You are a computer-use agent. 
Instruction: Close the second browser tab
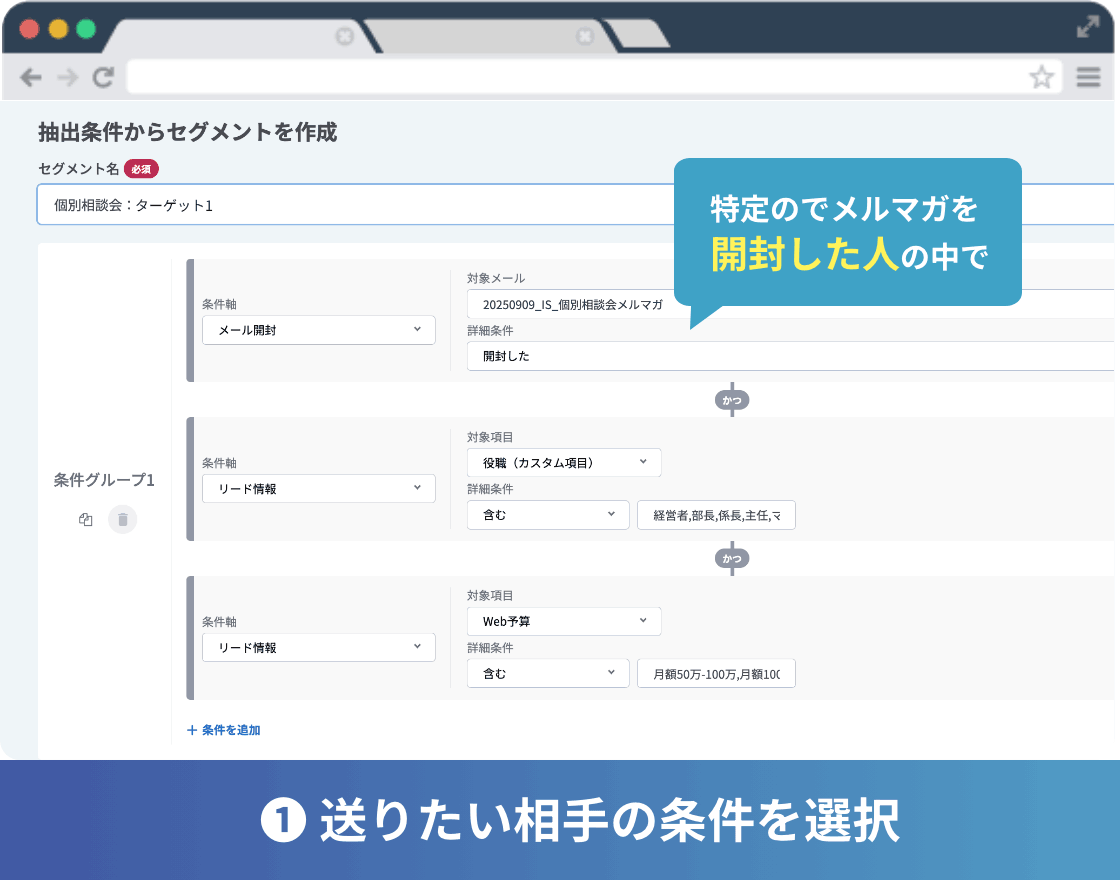[x=585, y=36]
